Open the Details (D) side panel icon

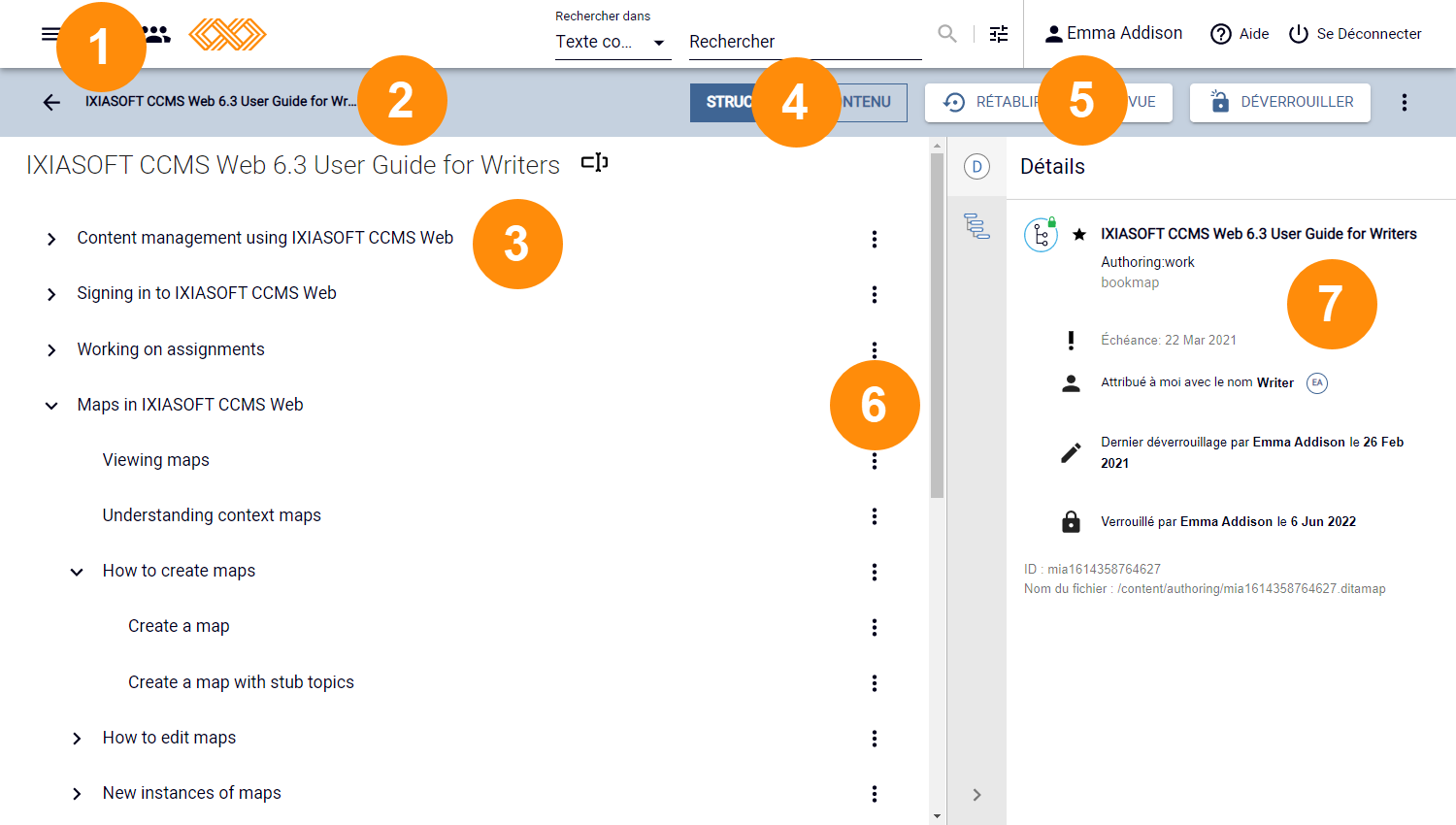click(976, 167)
